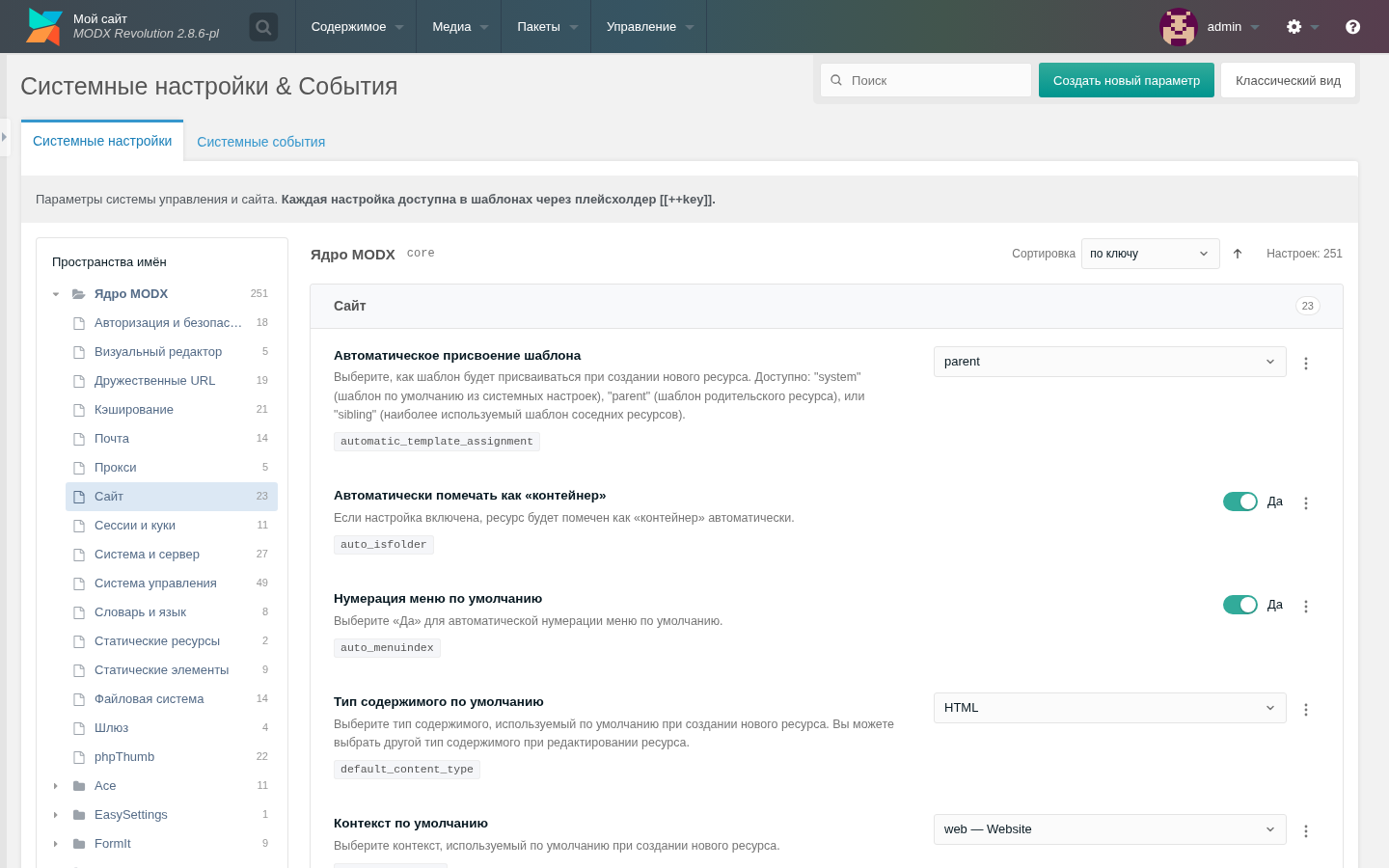Select Словарь и язык category
This screenshot has height=868, width=1389.
tap(172, 612)
